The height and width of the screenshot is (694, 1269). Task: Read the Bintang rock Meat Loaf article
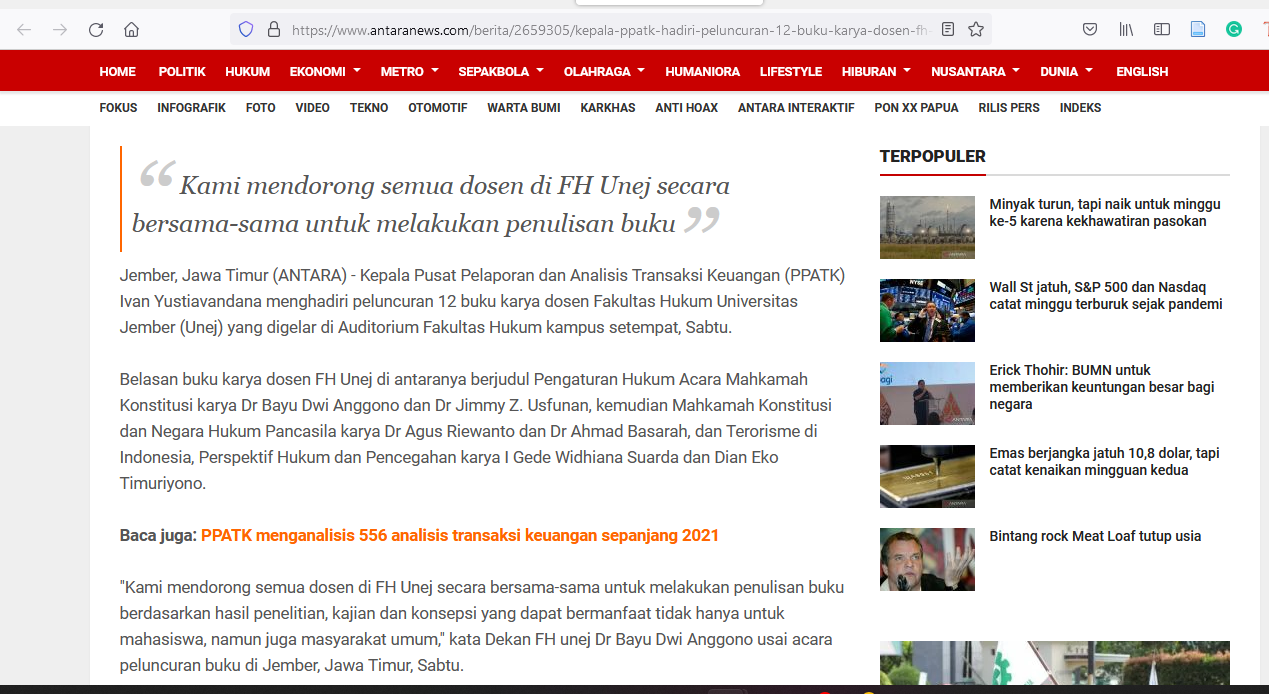(x=1095, y=536)
